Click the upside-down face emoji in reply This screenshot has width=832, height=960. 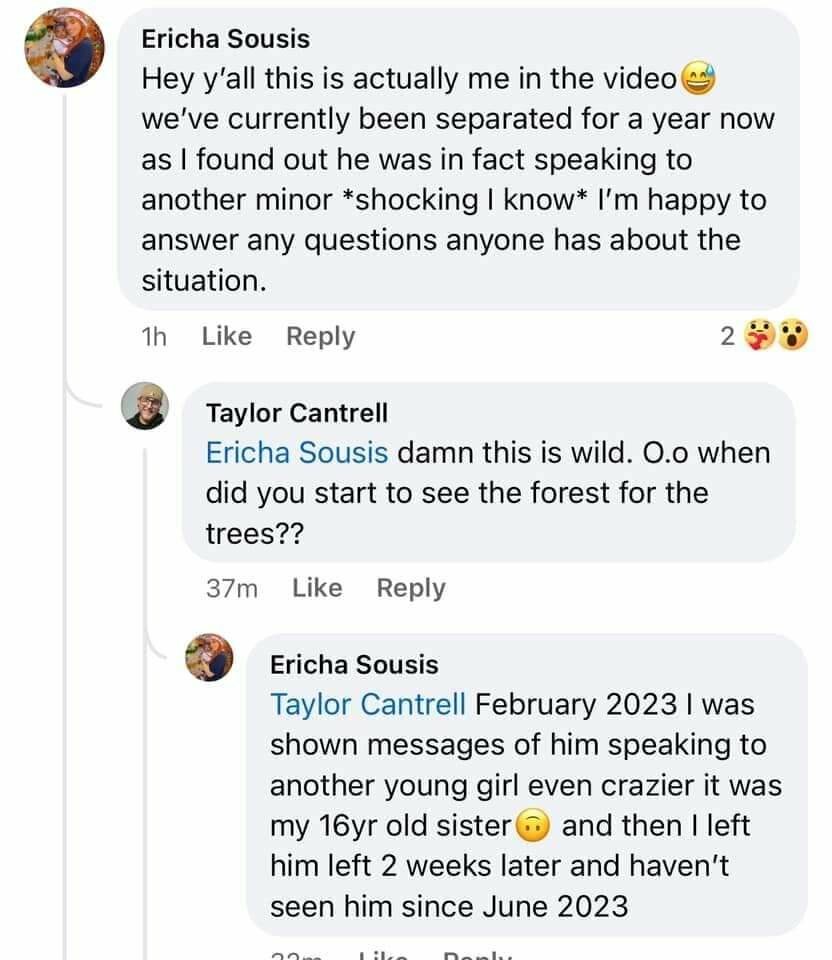pos(533,826)
